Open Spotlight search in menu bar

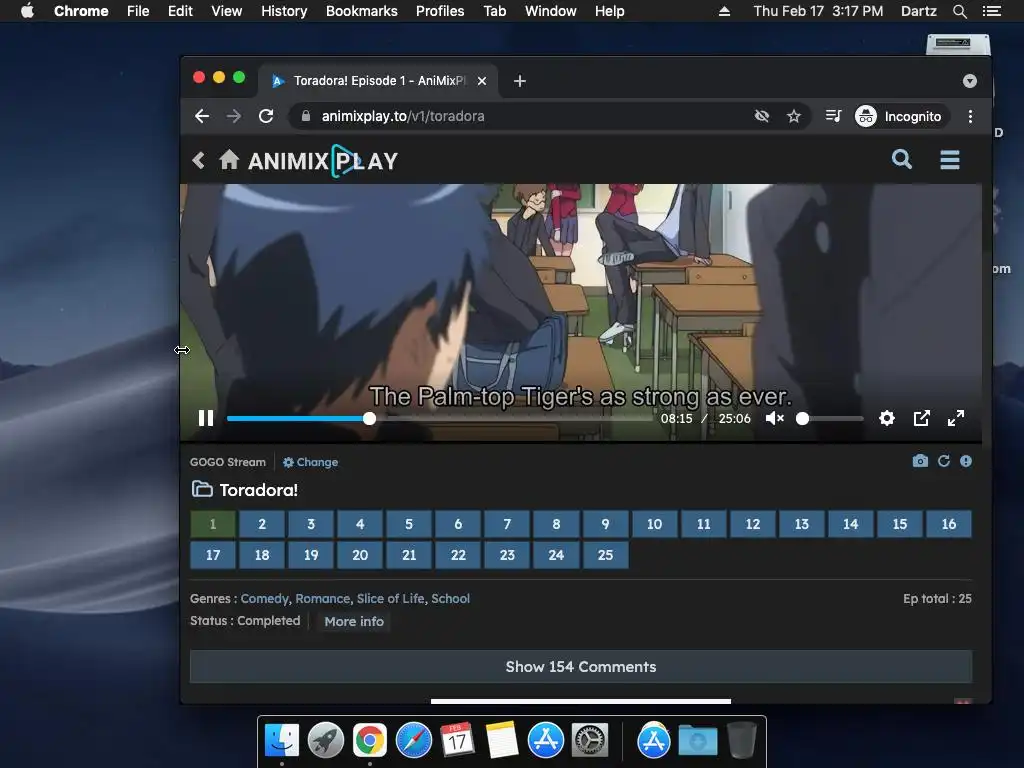(959, 11)
